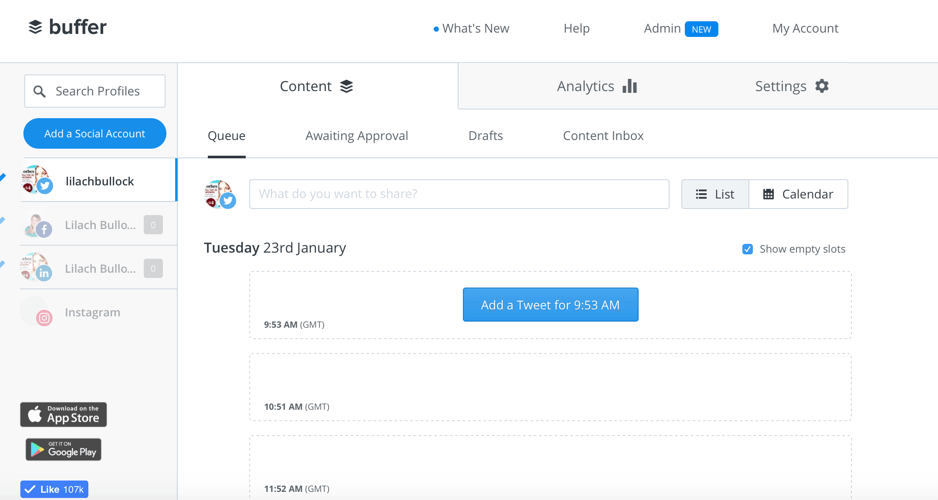
Task: Click the composer Twitter profile avatar
Action: [220, 194]
